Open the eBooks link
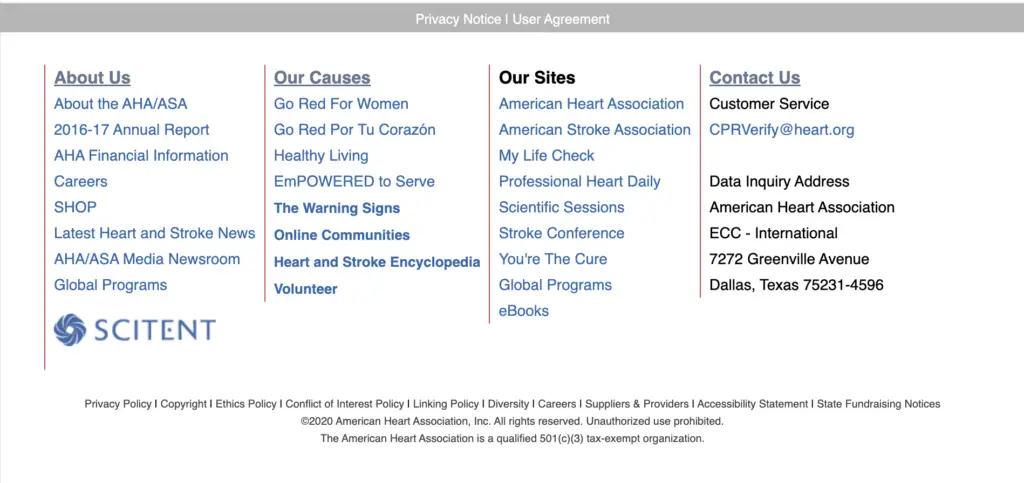Image resolution: width=1024 pixels, height=483 pixels. tap(524, 311)
